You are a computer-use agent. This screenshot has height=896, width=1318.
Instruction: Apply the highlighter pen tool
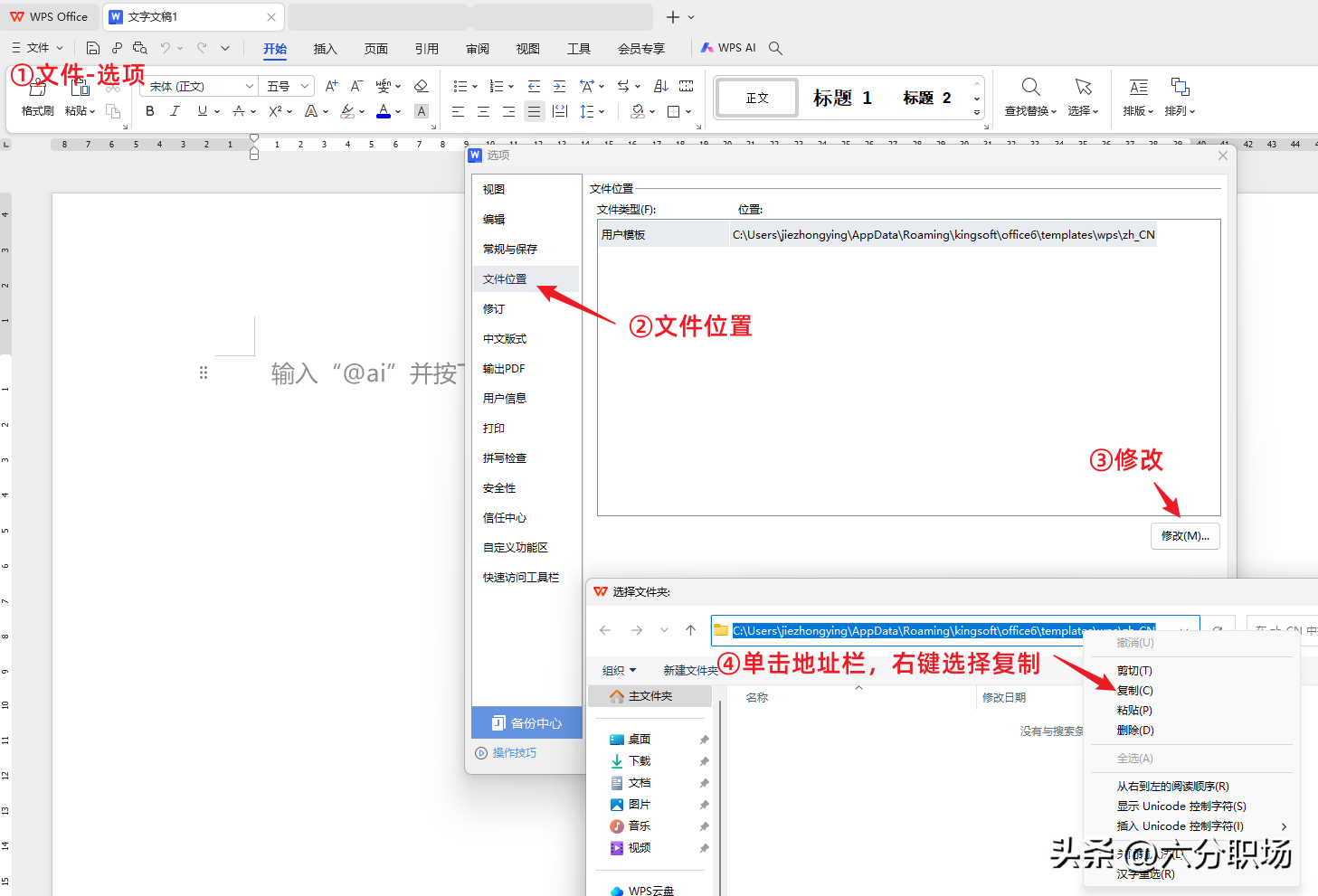[x=347, y=111]
